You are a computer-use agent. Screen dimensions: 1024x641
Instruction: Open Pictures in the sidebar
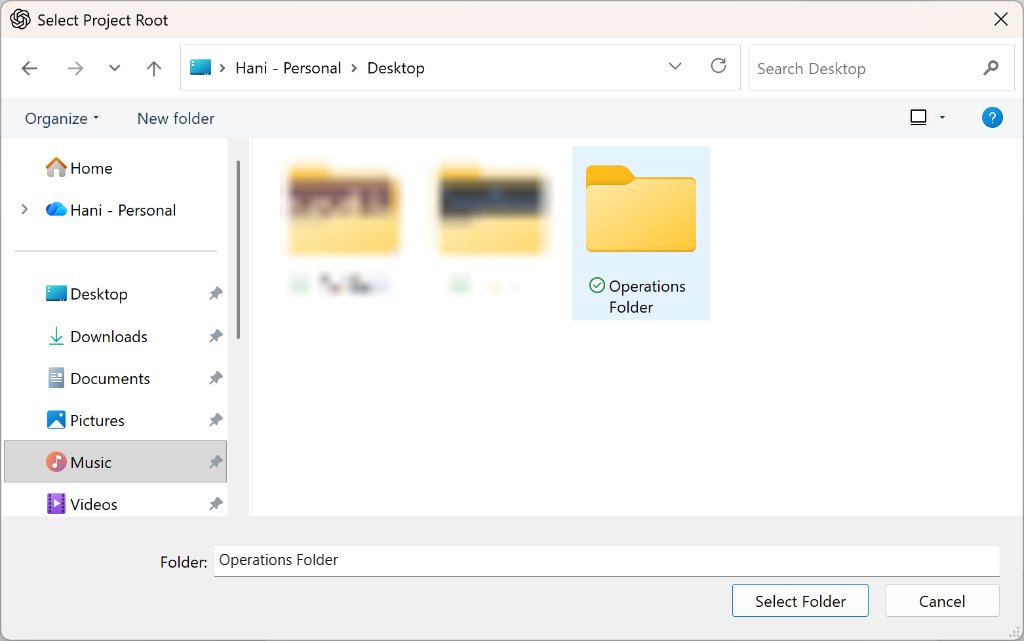85,420
